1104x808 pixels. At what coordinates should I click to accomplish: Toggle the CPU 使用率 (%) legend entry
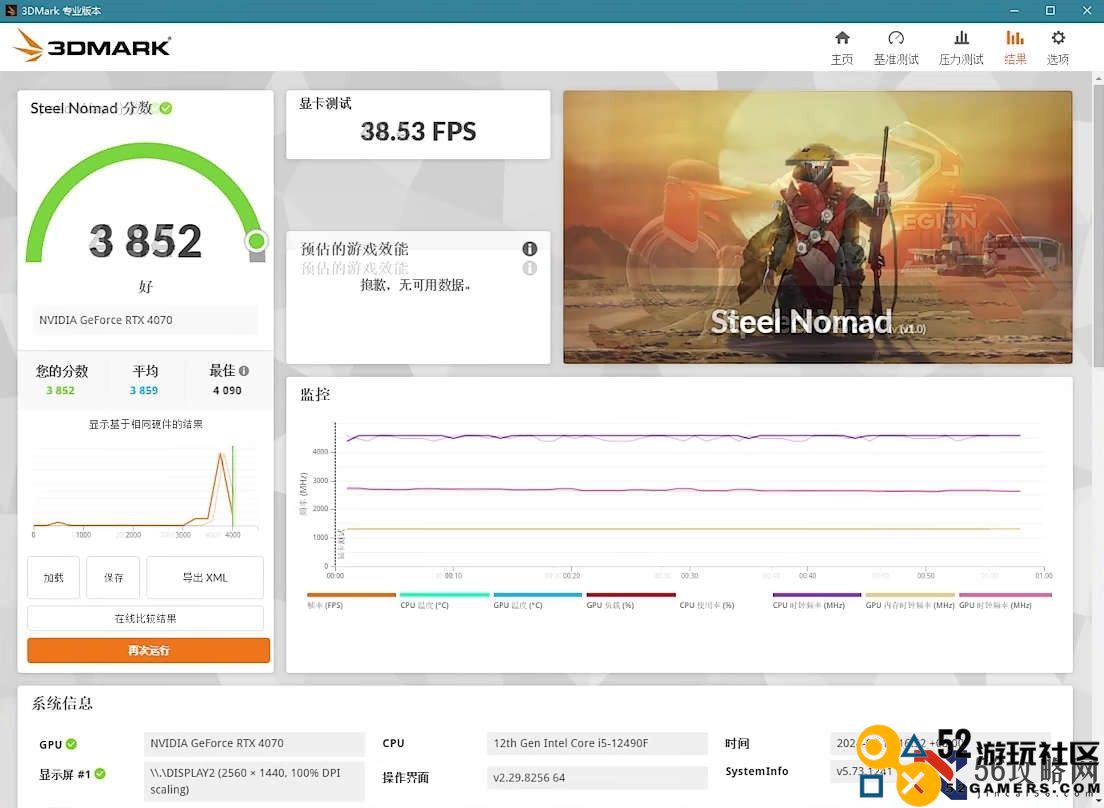[707, 605]
